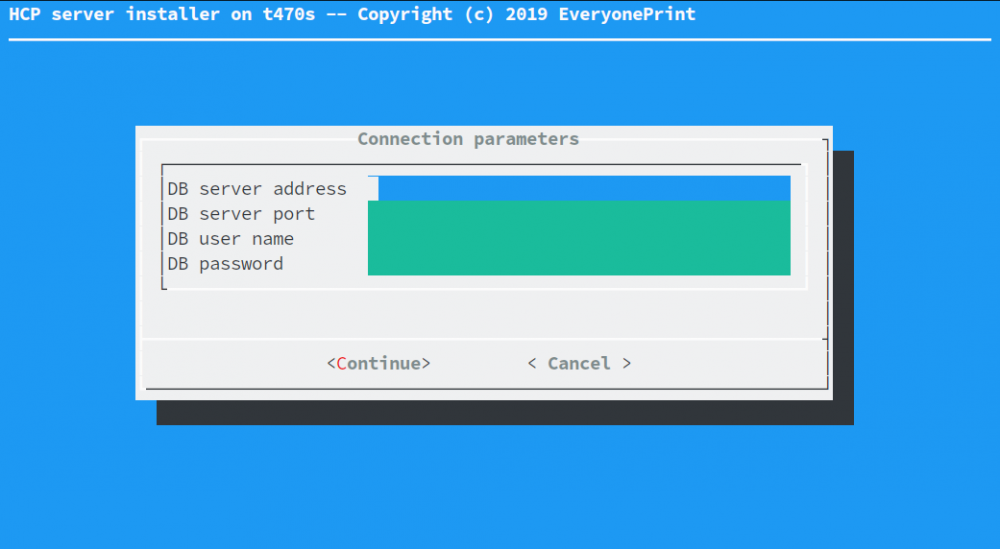Click into the DB password field
1000x549 pixels.
click(x=579, y=263)
